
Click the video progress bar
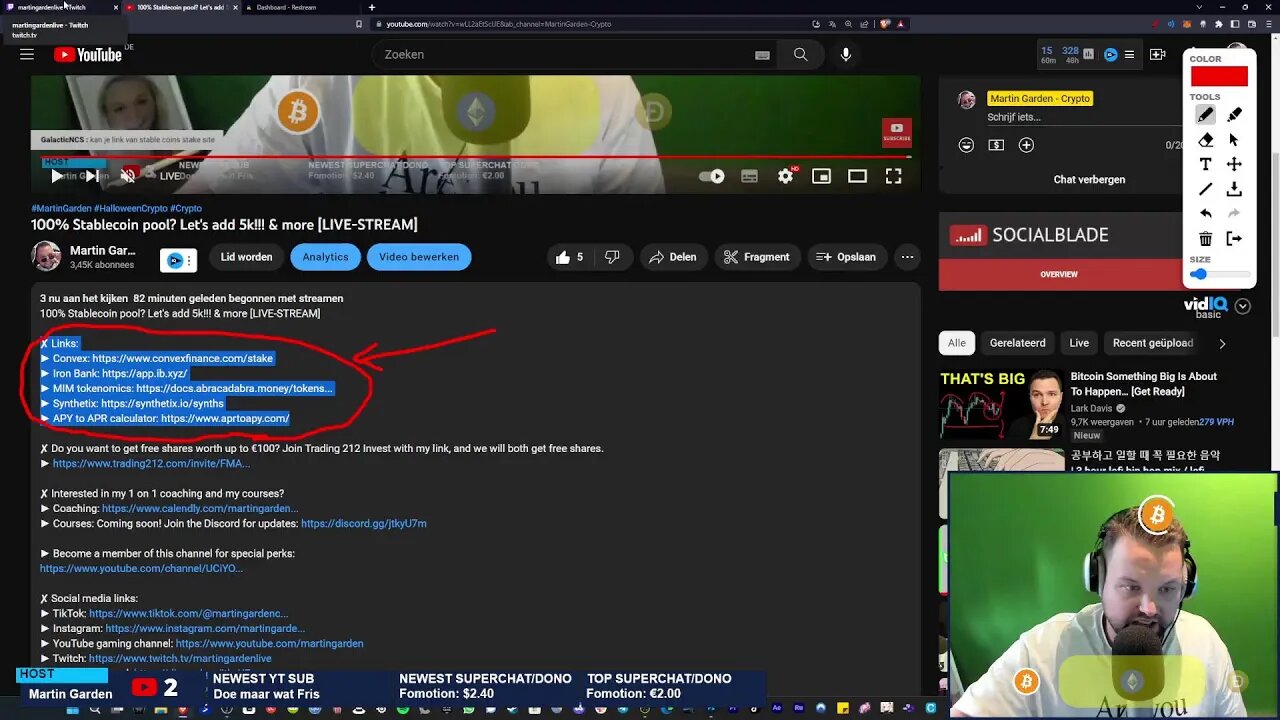pos(475,157)
